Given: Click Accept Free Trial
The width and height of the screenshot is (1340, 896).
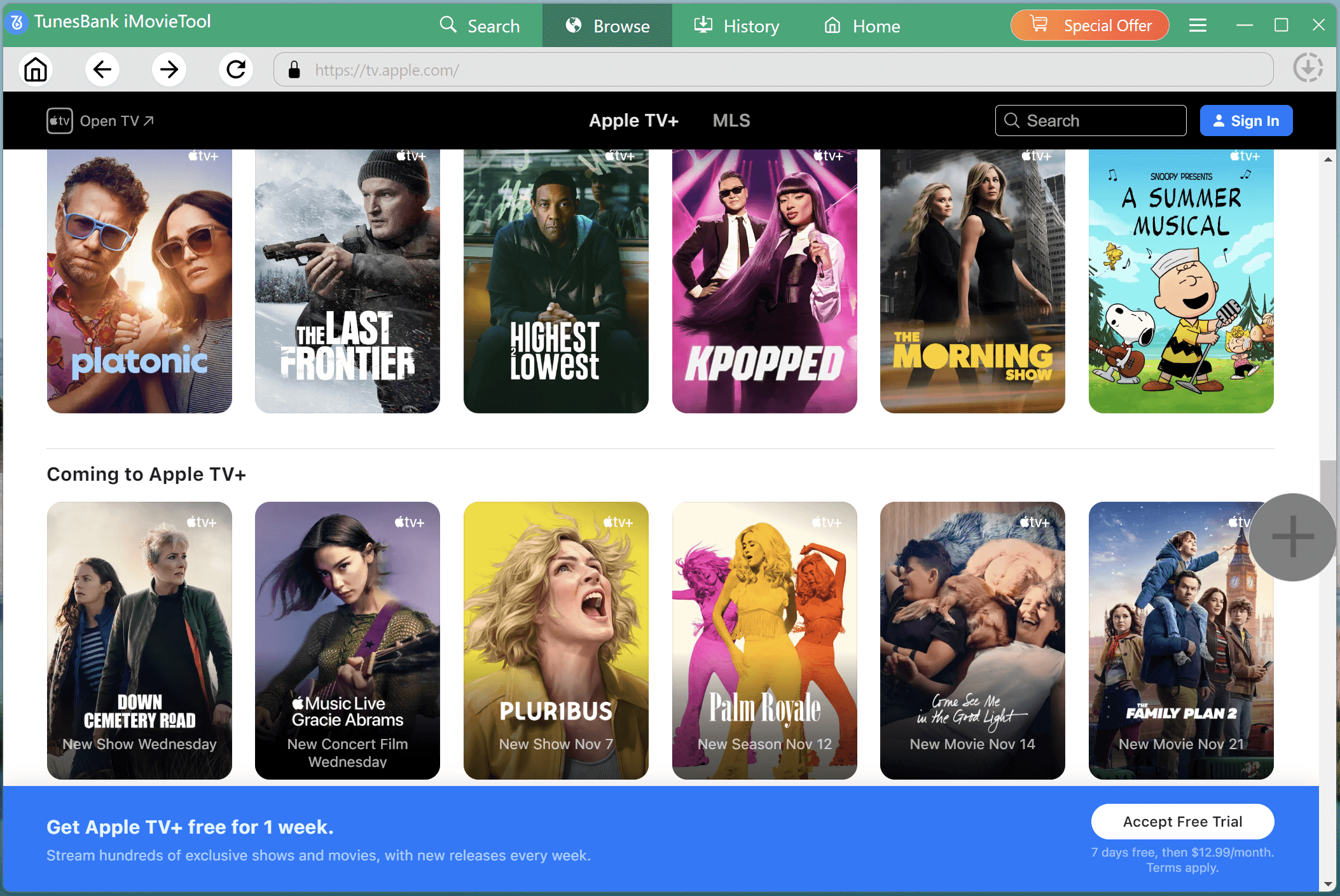Looking at the screenshot, I should tap(1182, 821).
